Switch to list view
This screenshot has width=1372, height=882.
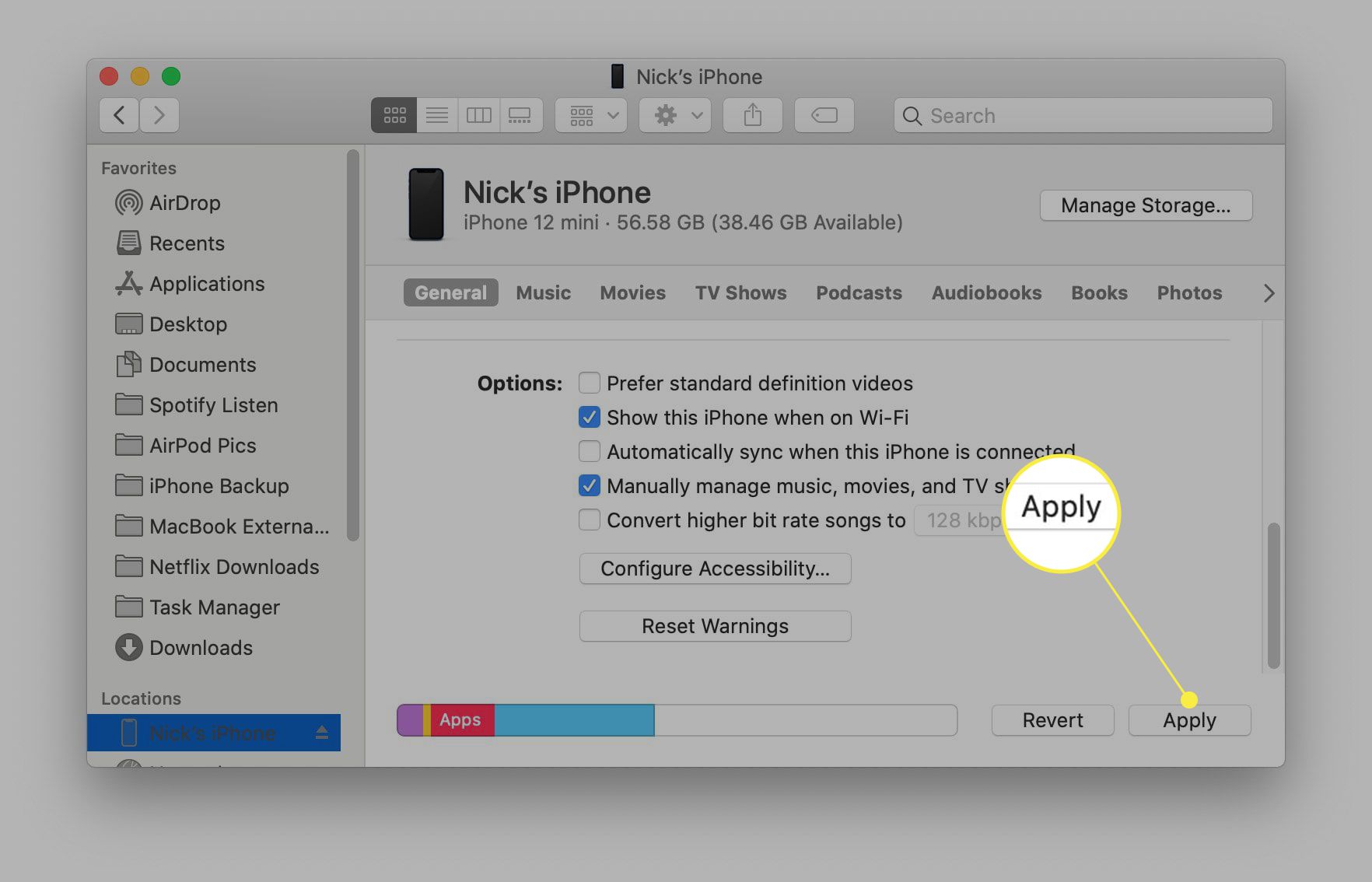pos(437,115)
